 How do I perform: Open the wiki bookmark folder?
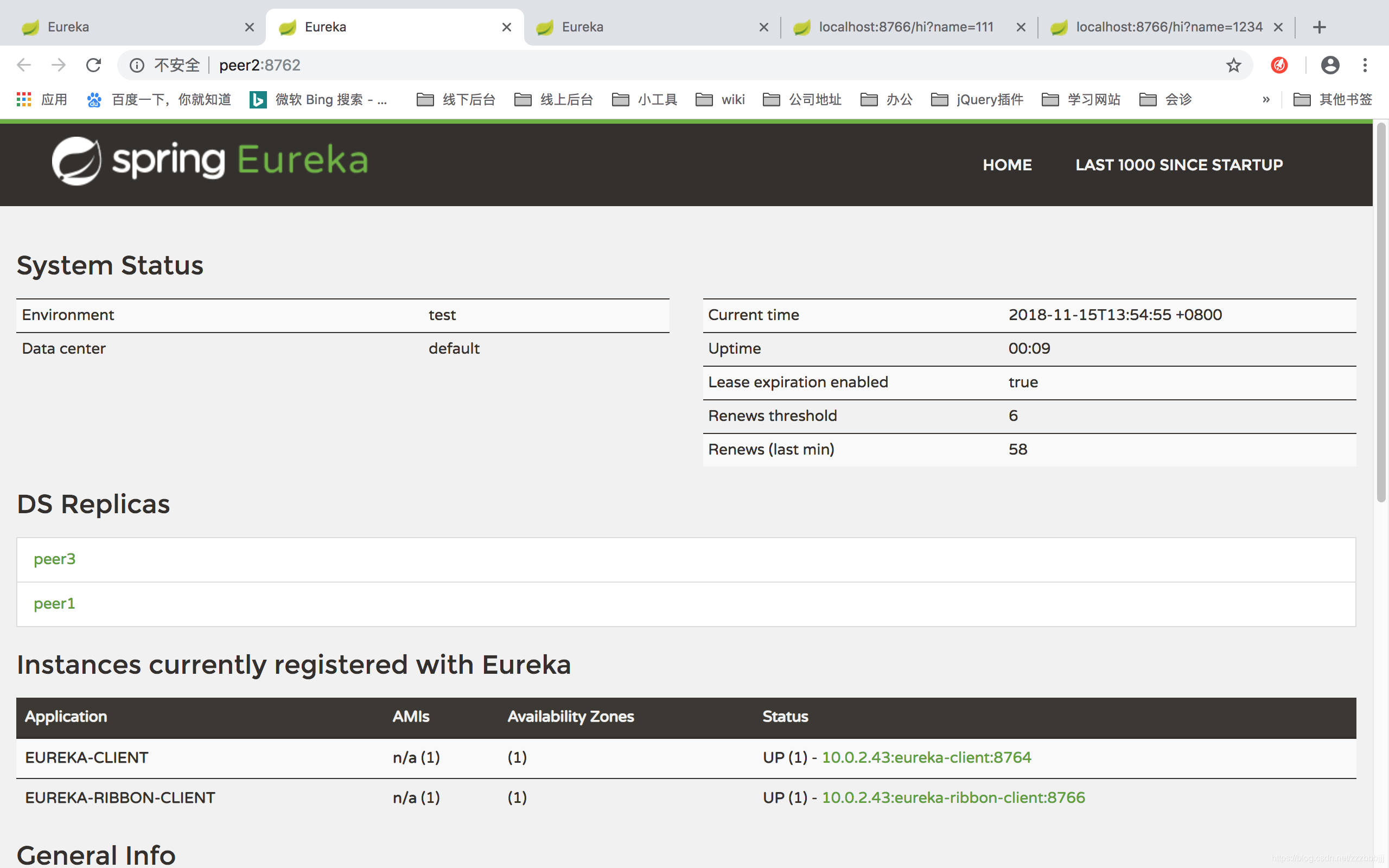click(x=720, y=99)
